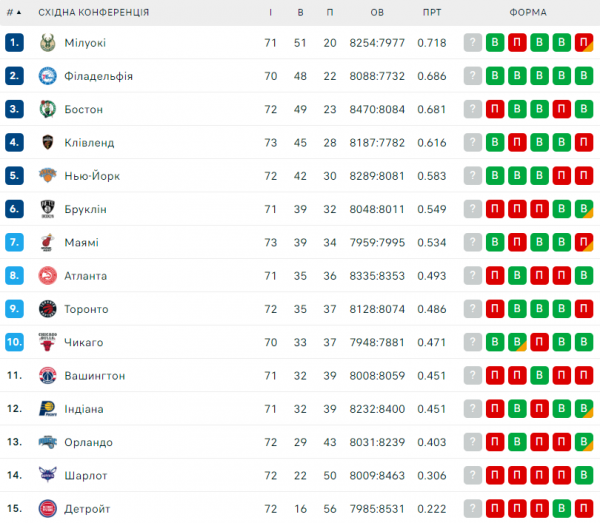Sort standings by ПРТ percentage column
The width and height of the screenshot is (600, 523).
(x=432, y=12)
